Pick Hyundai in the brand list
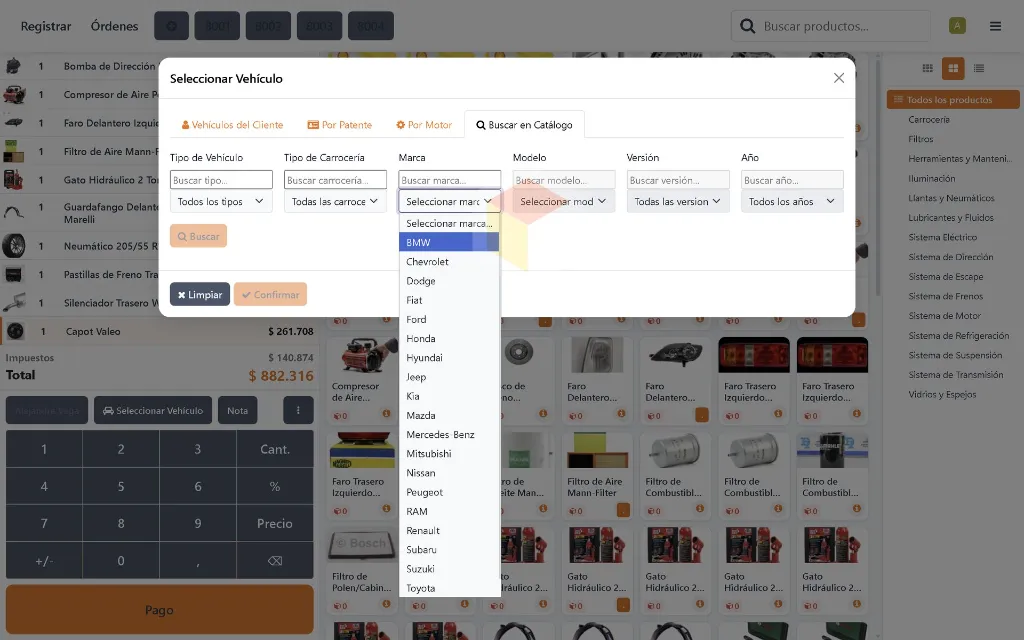This screenshot has height=640, width=1024. coord(449,358)
